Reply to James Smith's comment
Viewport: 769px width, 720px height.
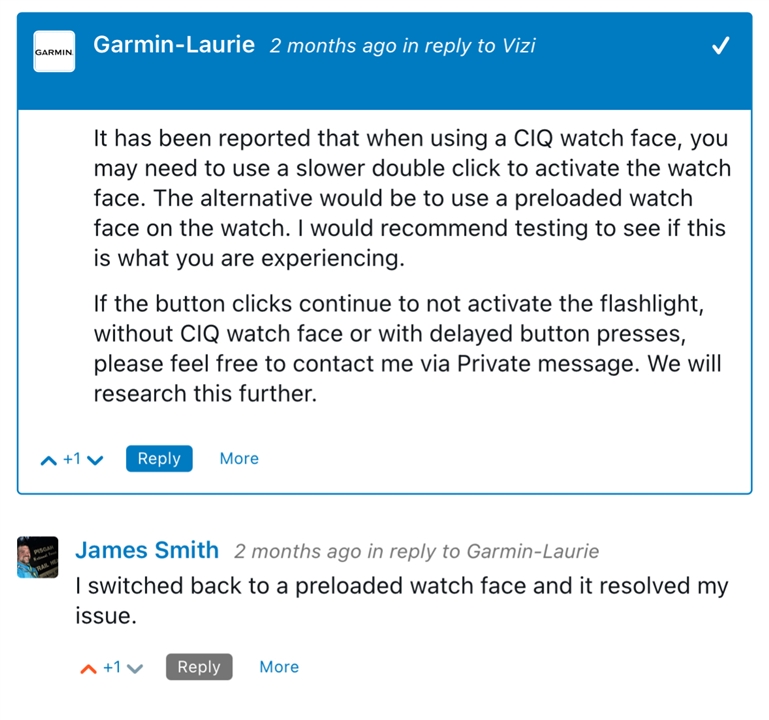coord(199,667)
